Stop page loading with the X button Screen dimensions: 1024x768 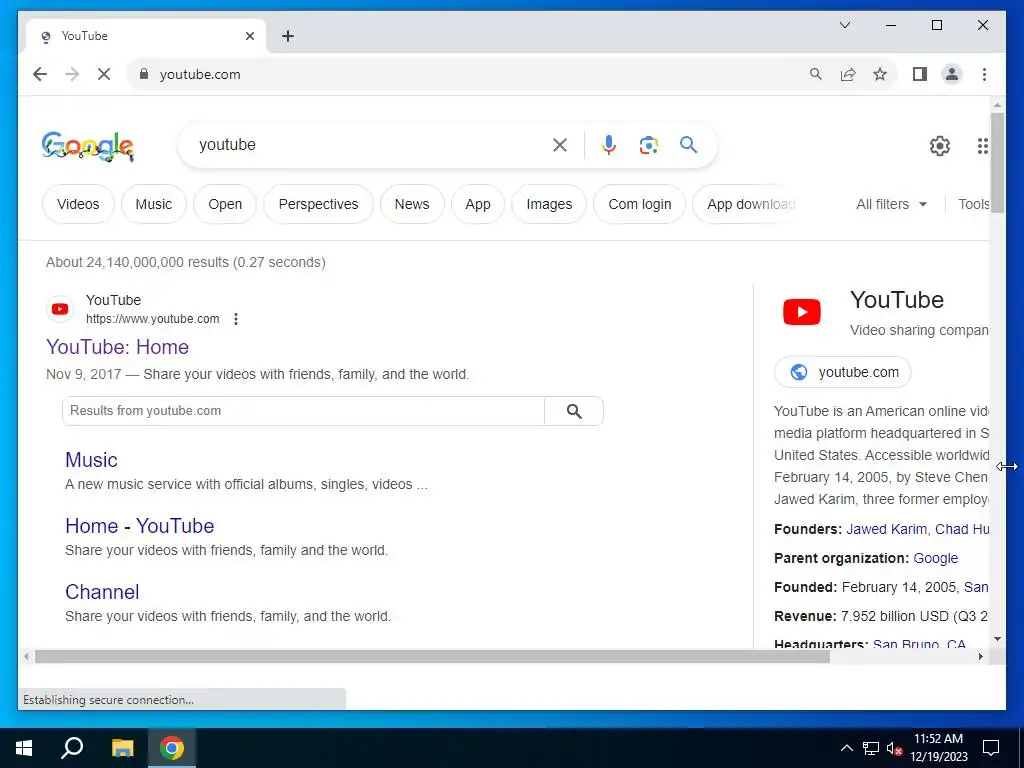[x=104, y=74]
